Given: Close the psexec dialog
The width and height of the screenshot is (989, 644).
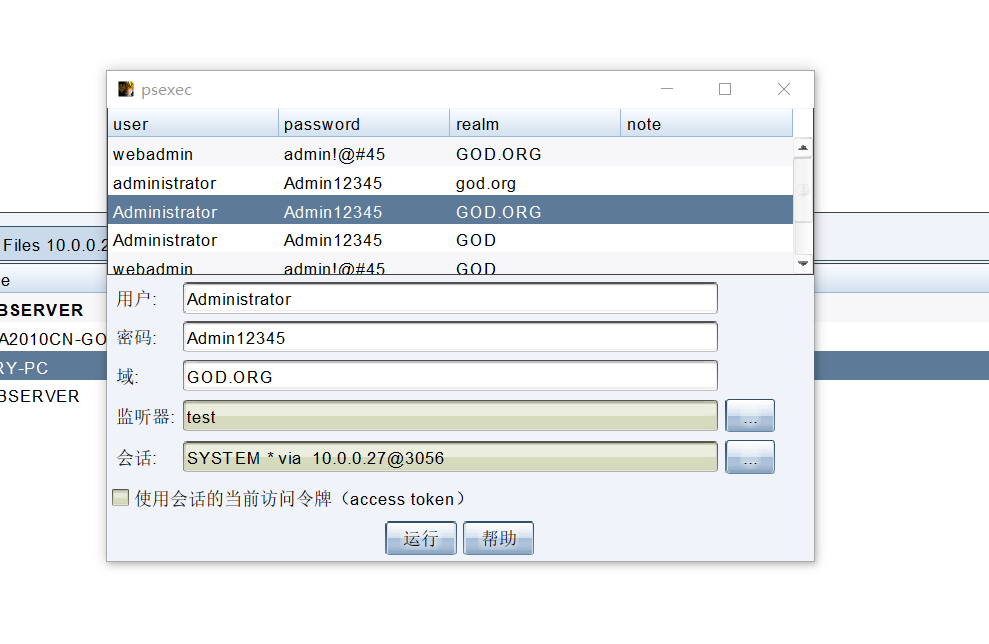Looking at the screenshot, I should (783, 89).
